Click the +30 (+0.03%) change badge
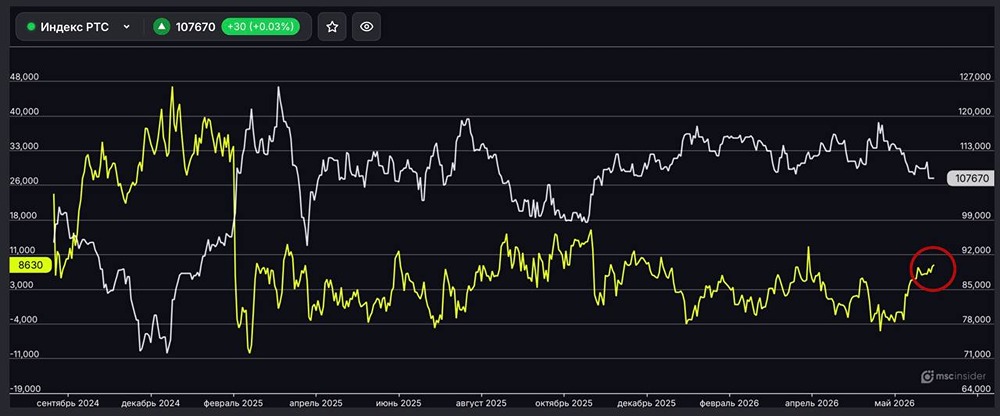 tap(260, 27)
